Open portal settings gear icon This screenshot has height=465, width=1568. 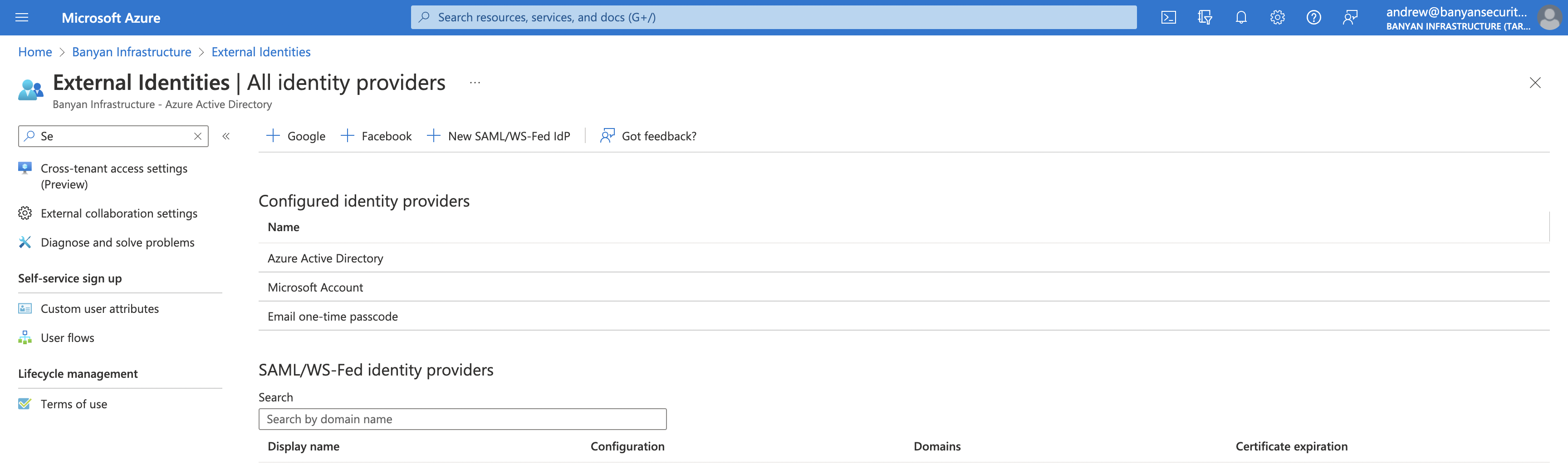(x=1277, y=18)
